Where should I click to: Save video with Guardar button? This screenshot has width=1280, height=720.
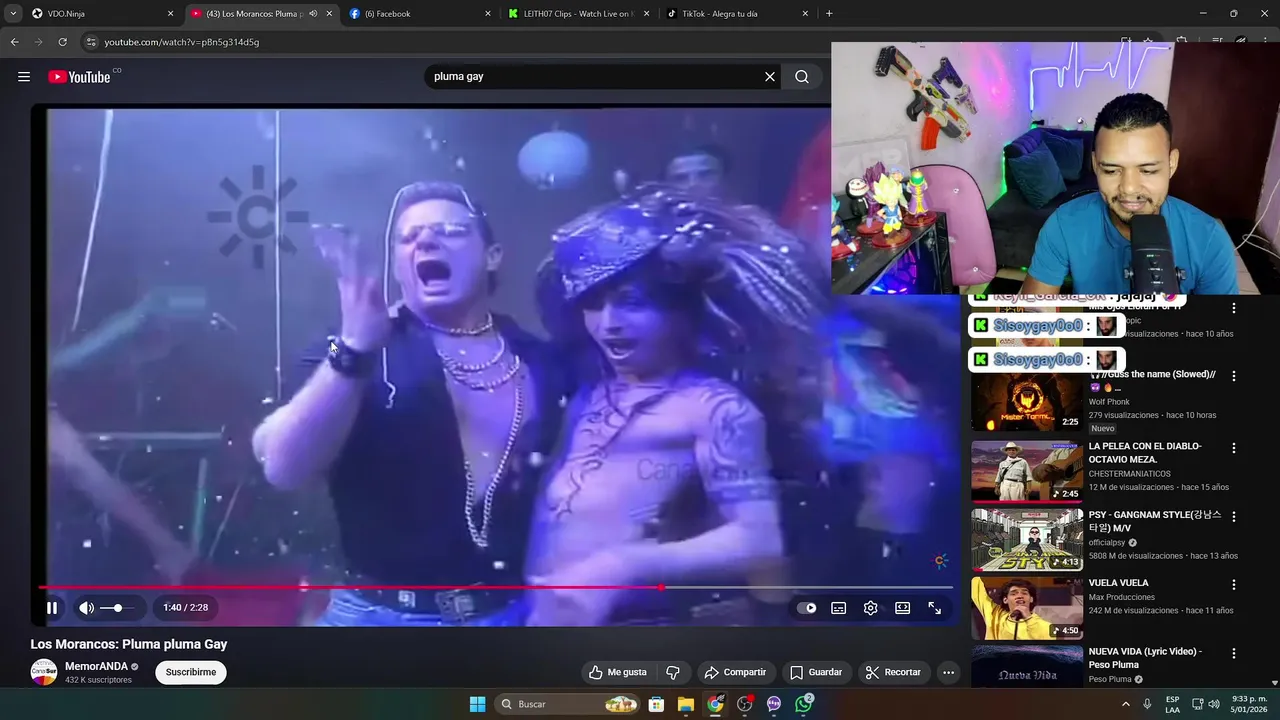click(816, 672)
